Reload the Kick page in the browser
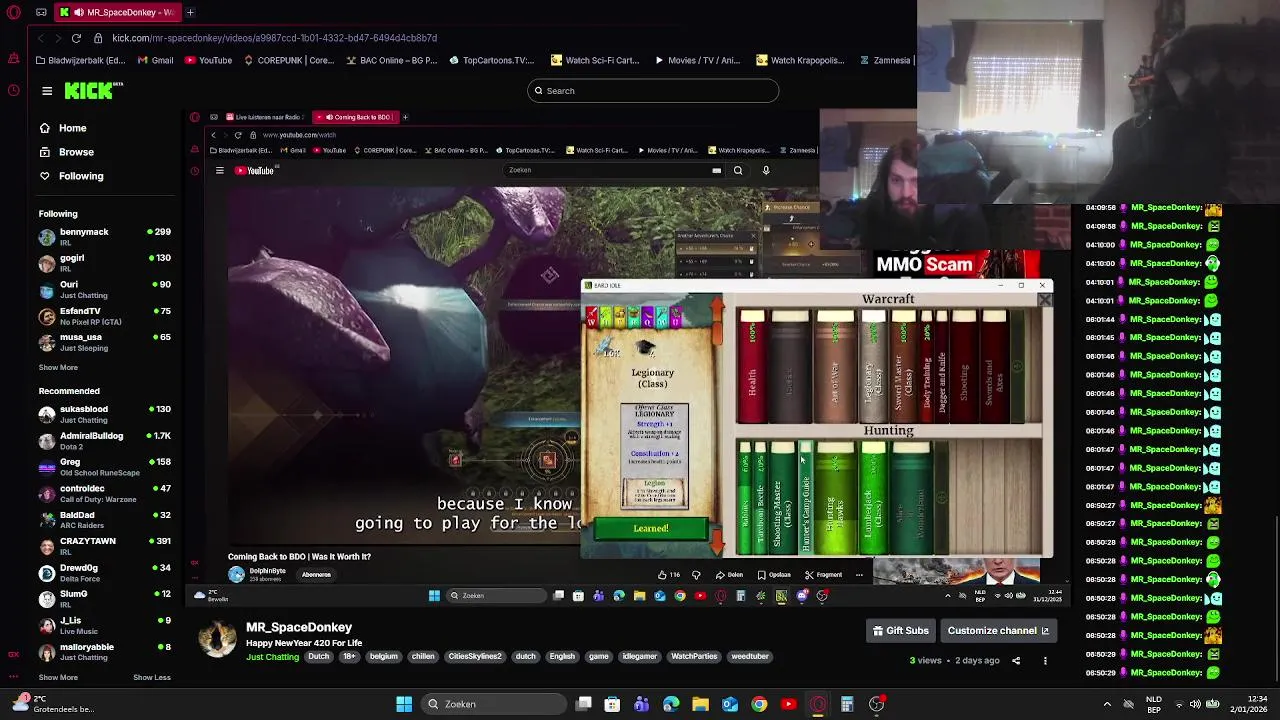 pos(76,38)
